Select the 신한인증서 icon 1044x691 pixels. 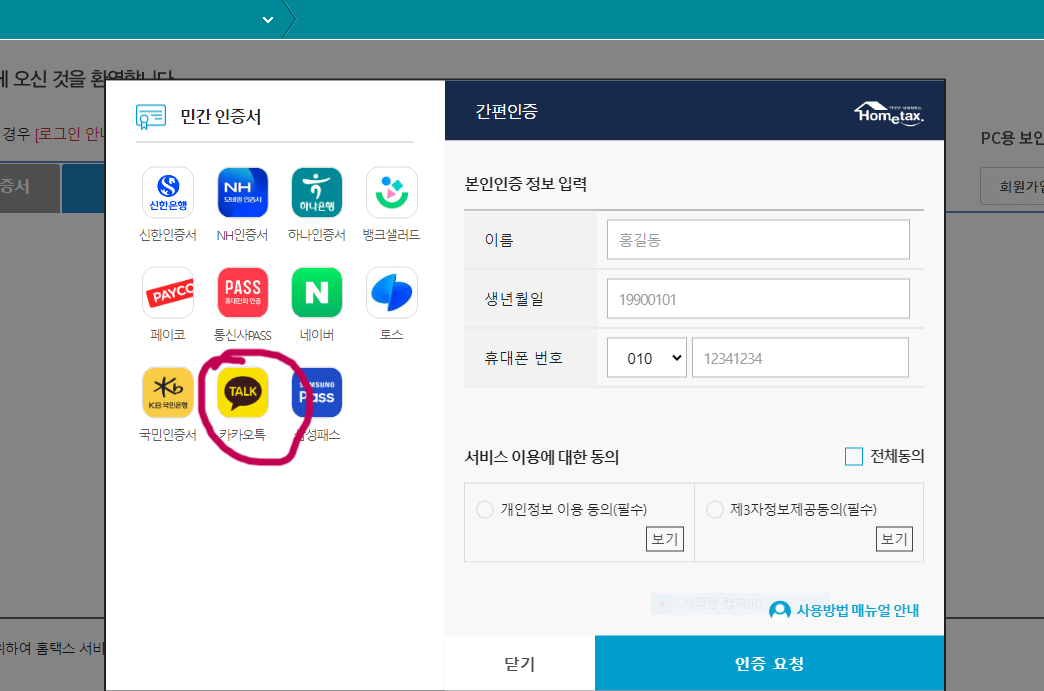tap(168, 192)
